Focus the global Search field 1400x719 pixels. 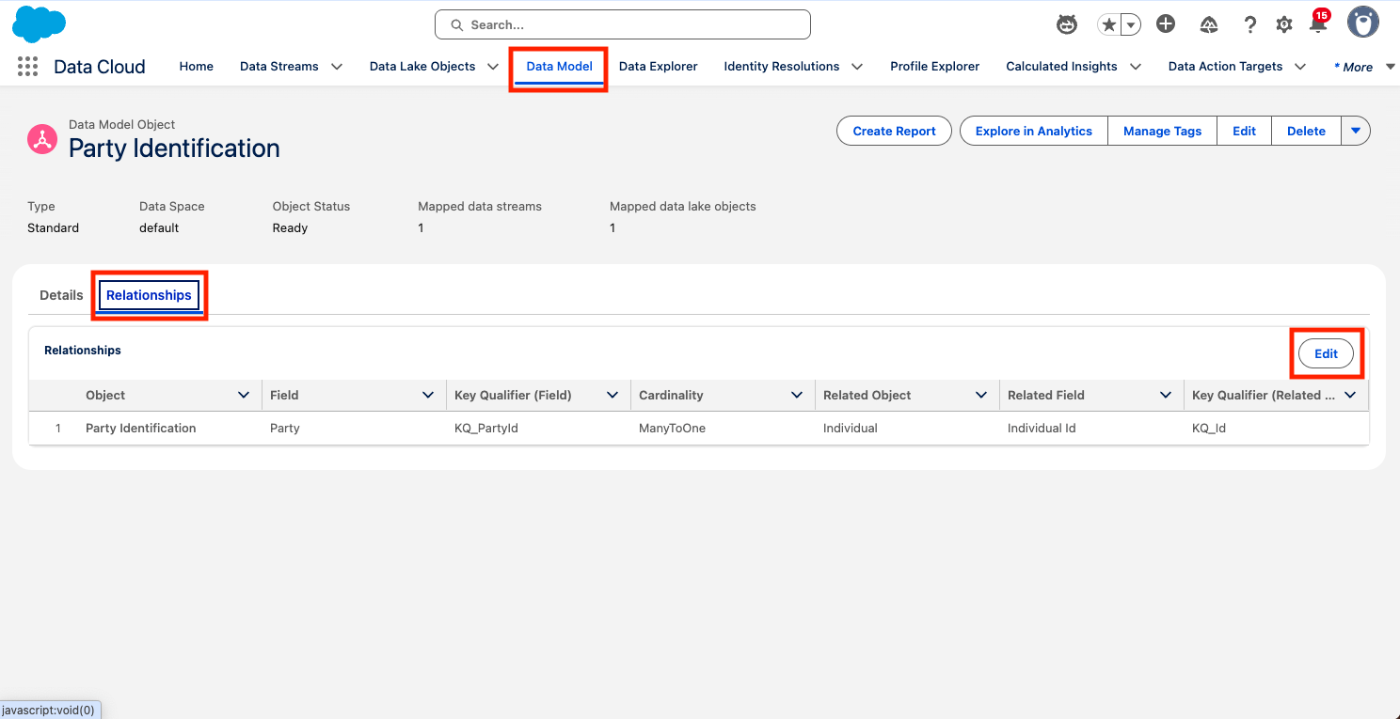pos(622,24)
